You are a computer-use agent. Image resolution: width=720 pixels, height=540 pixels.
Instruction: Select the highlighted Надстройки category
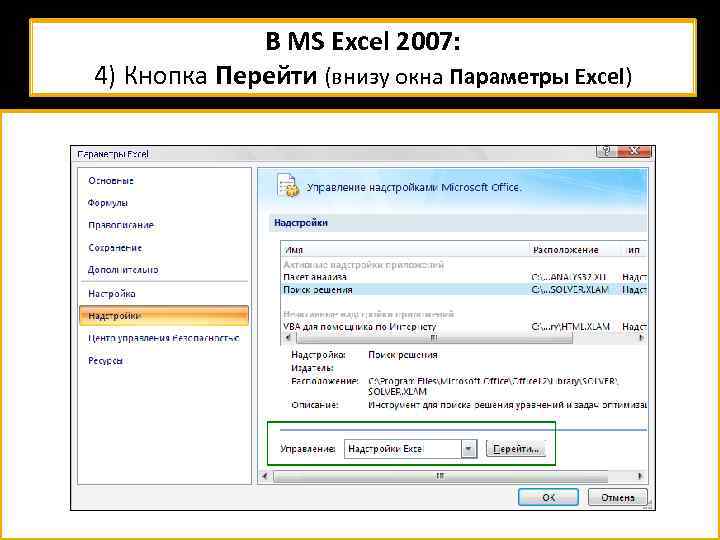[164, 316]
